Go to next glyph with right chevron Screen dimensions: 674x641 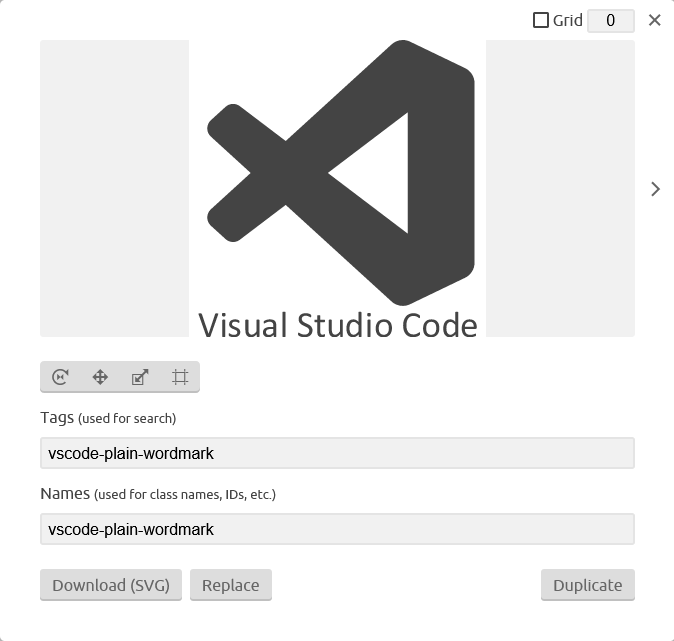655,189
